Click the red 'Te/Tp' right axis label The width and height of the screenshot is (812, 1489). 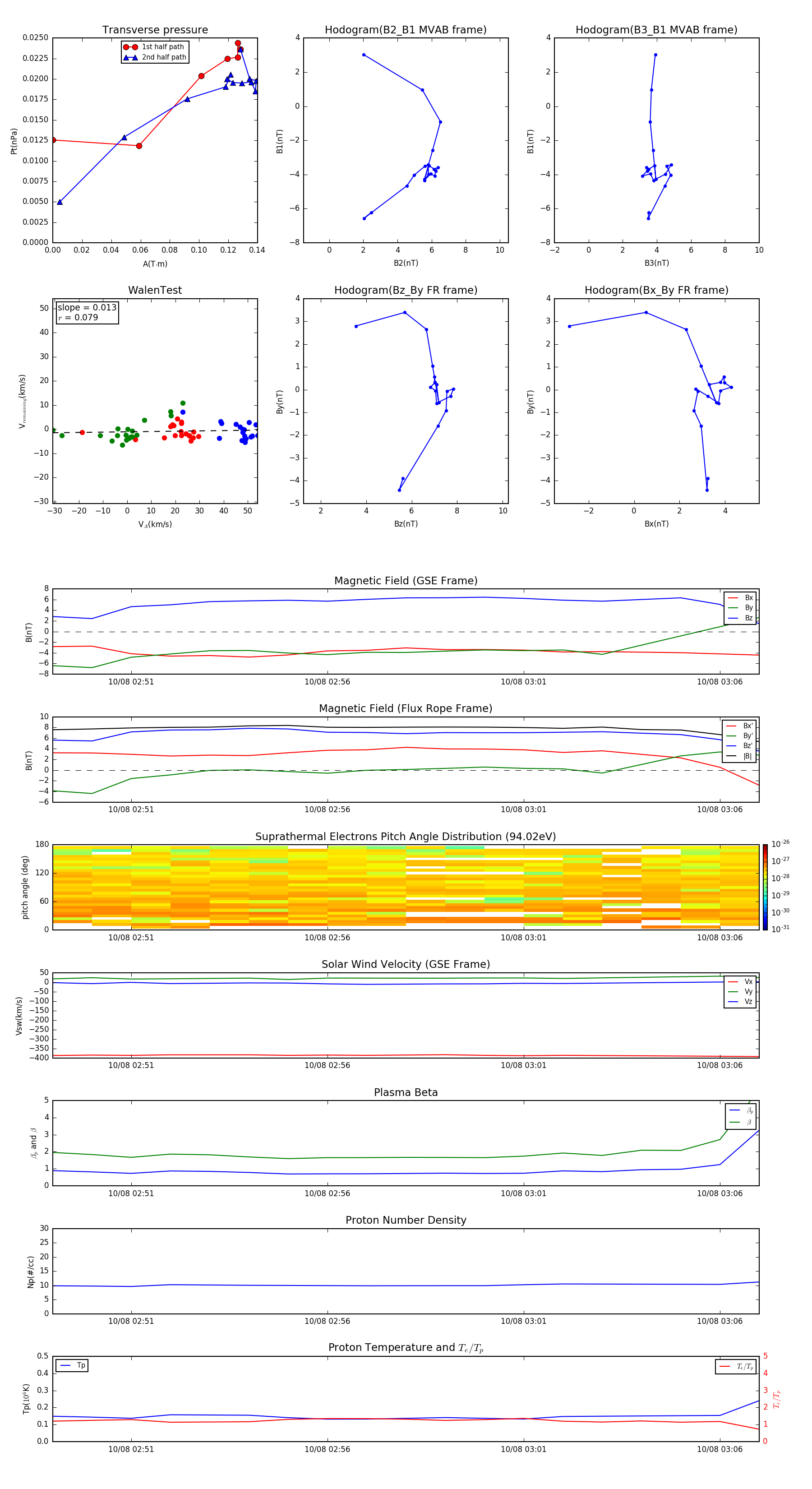point(777,1399)
